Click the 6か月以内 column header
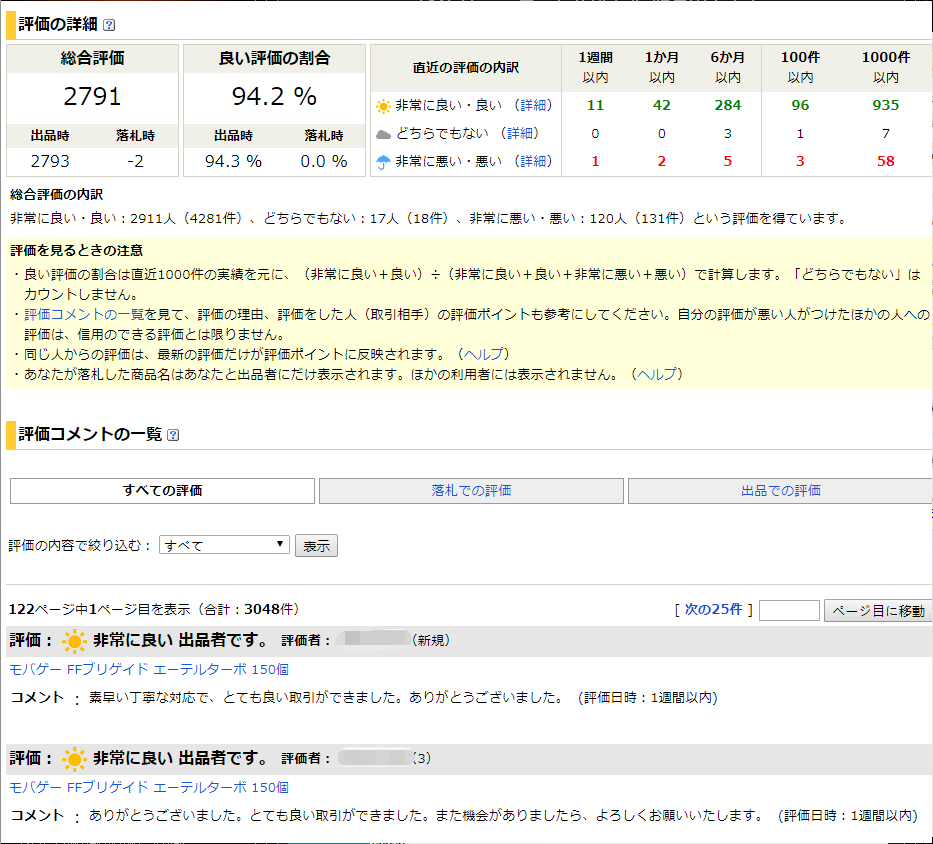The image size is (933, 844). tap(728, 67)
